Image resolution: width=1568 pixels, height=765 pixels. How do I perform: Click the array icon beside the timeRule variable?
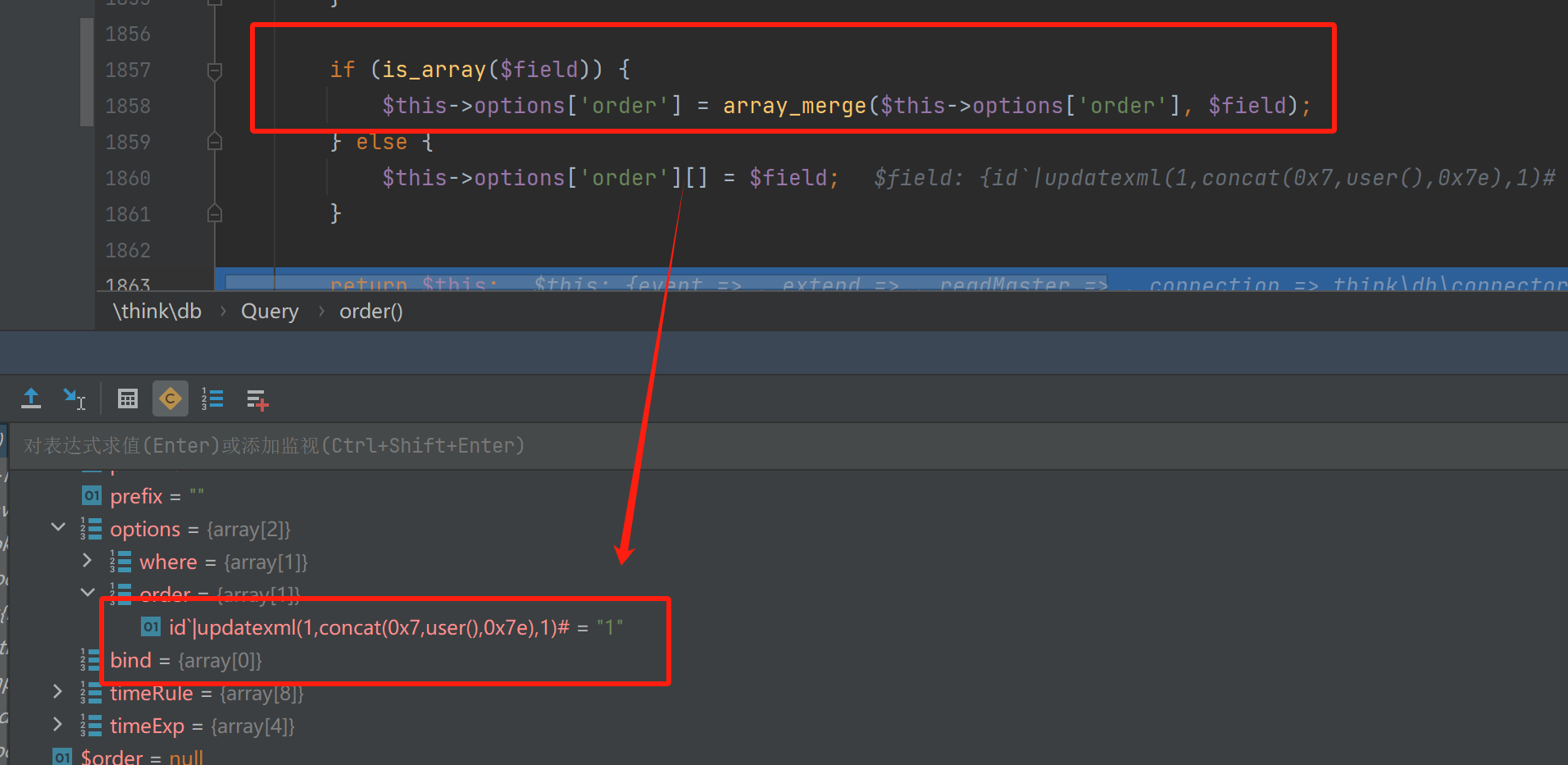coord(90,693)
